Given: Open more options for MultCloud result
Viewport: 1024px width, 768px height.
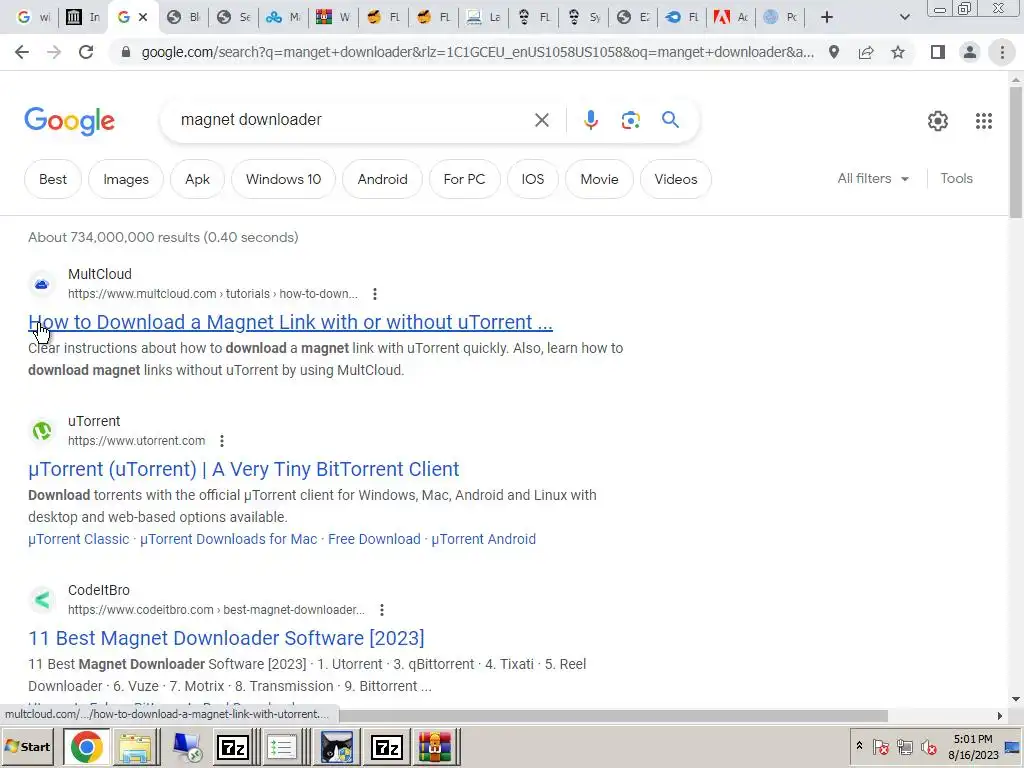Looking at the screenshot, I should click(375, 294).
